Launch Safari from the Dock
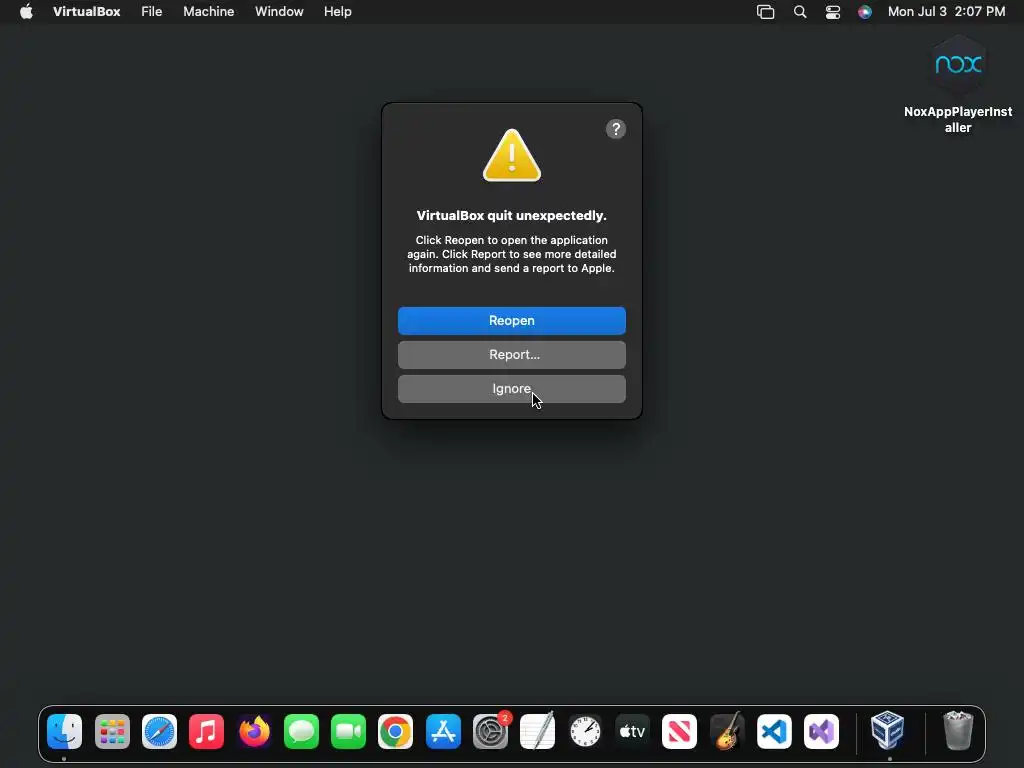 click(159, 731)
